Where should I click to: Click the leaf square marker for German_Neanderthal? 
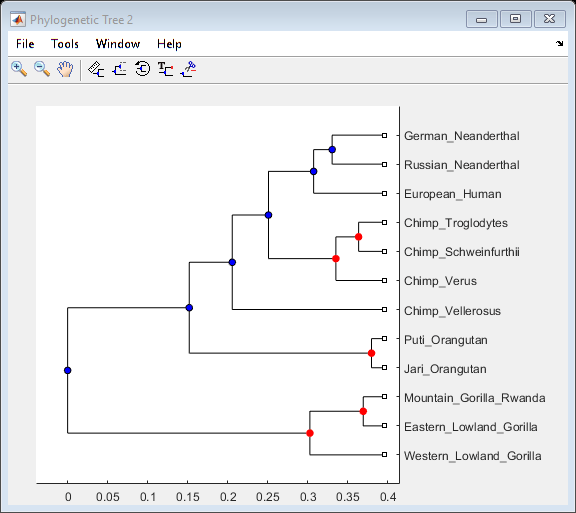384,136
